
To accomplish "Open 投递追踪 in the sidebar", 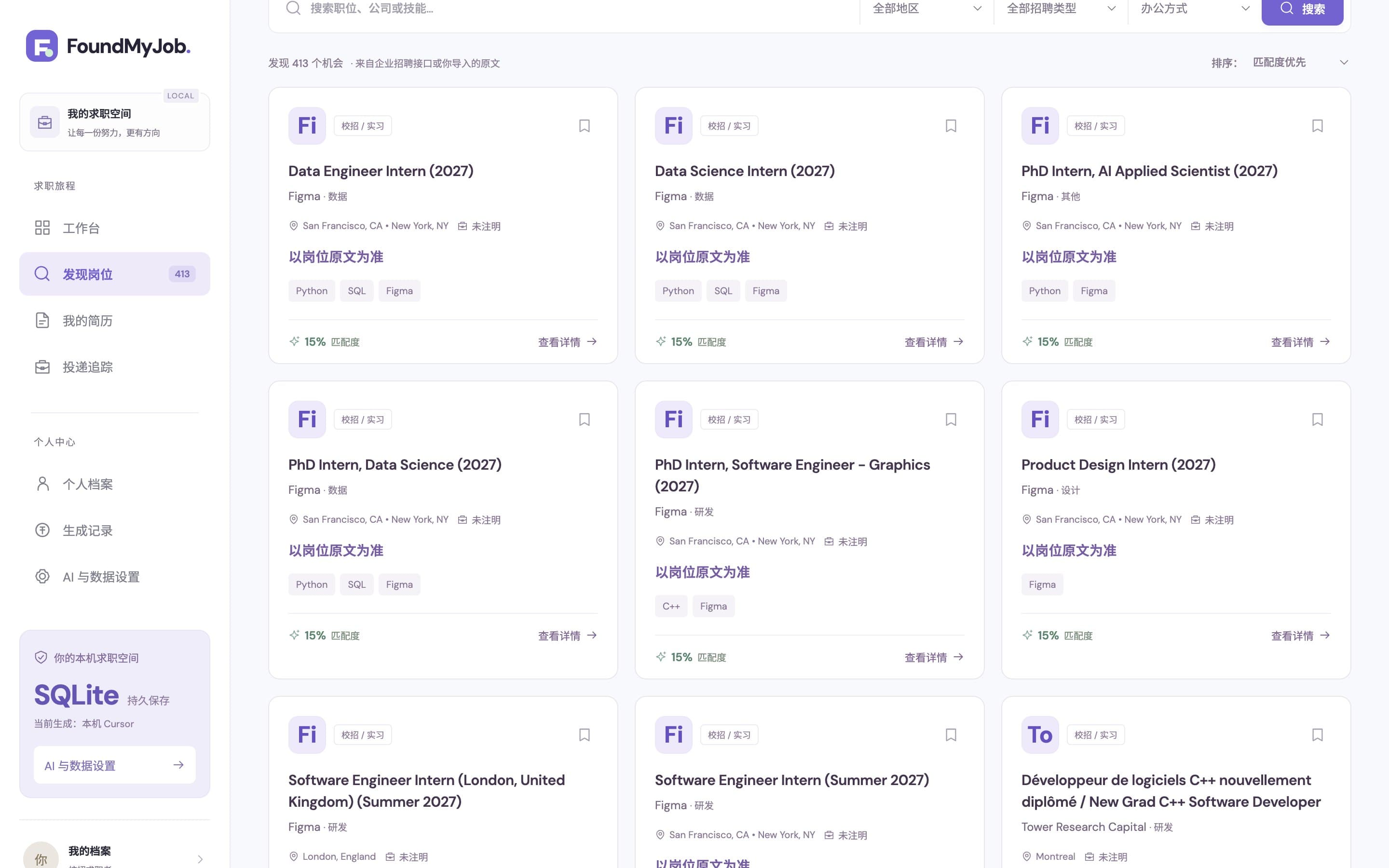I will coord(115,367).
